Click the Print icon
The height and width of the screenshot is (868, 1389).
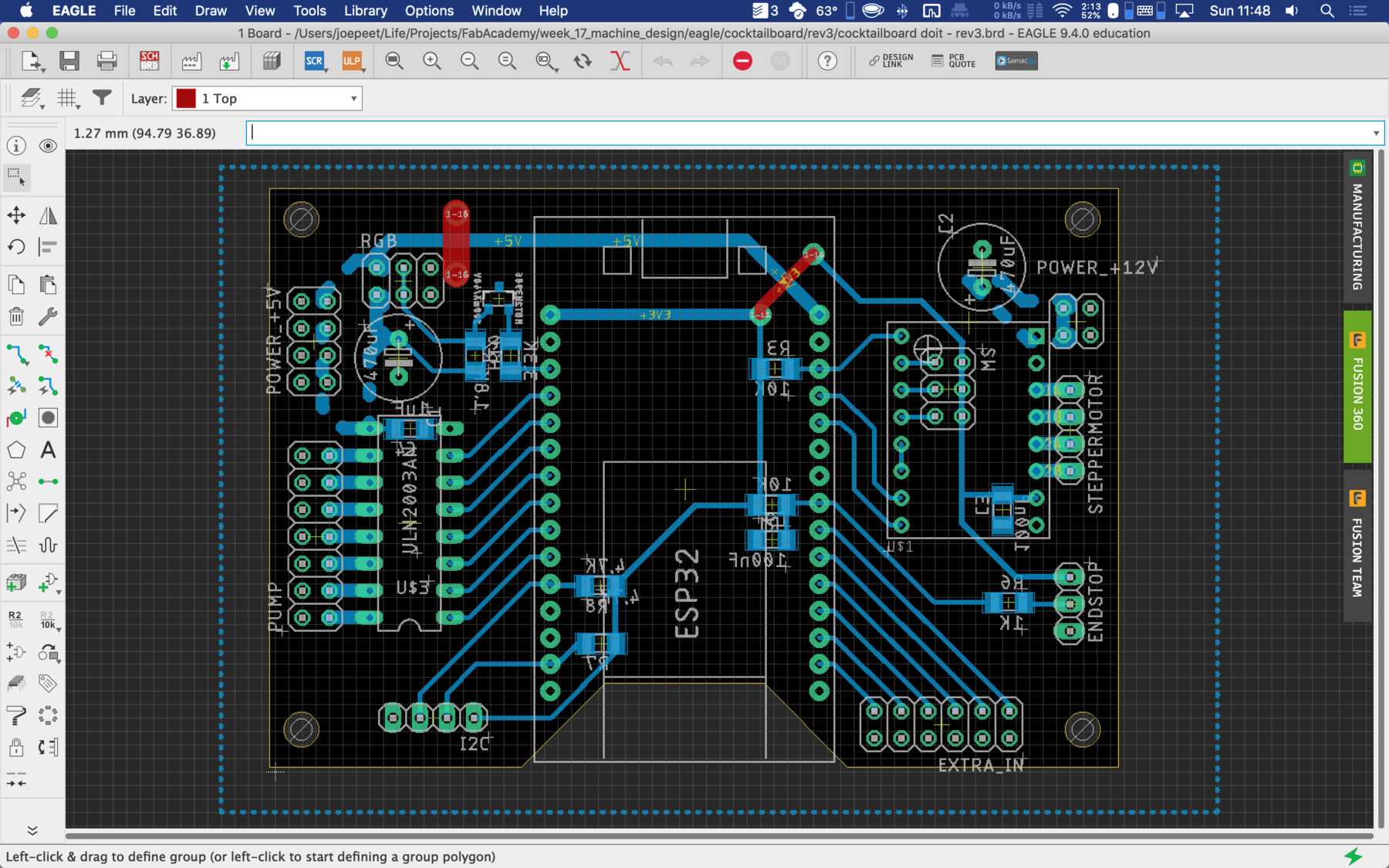point(107,61)
